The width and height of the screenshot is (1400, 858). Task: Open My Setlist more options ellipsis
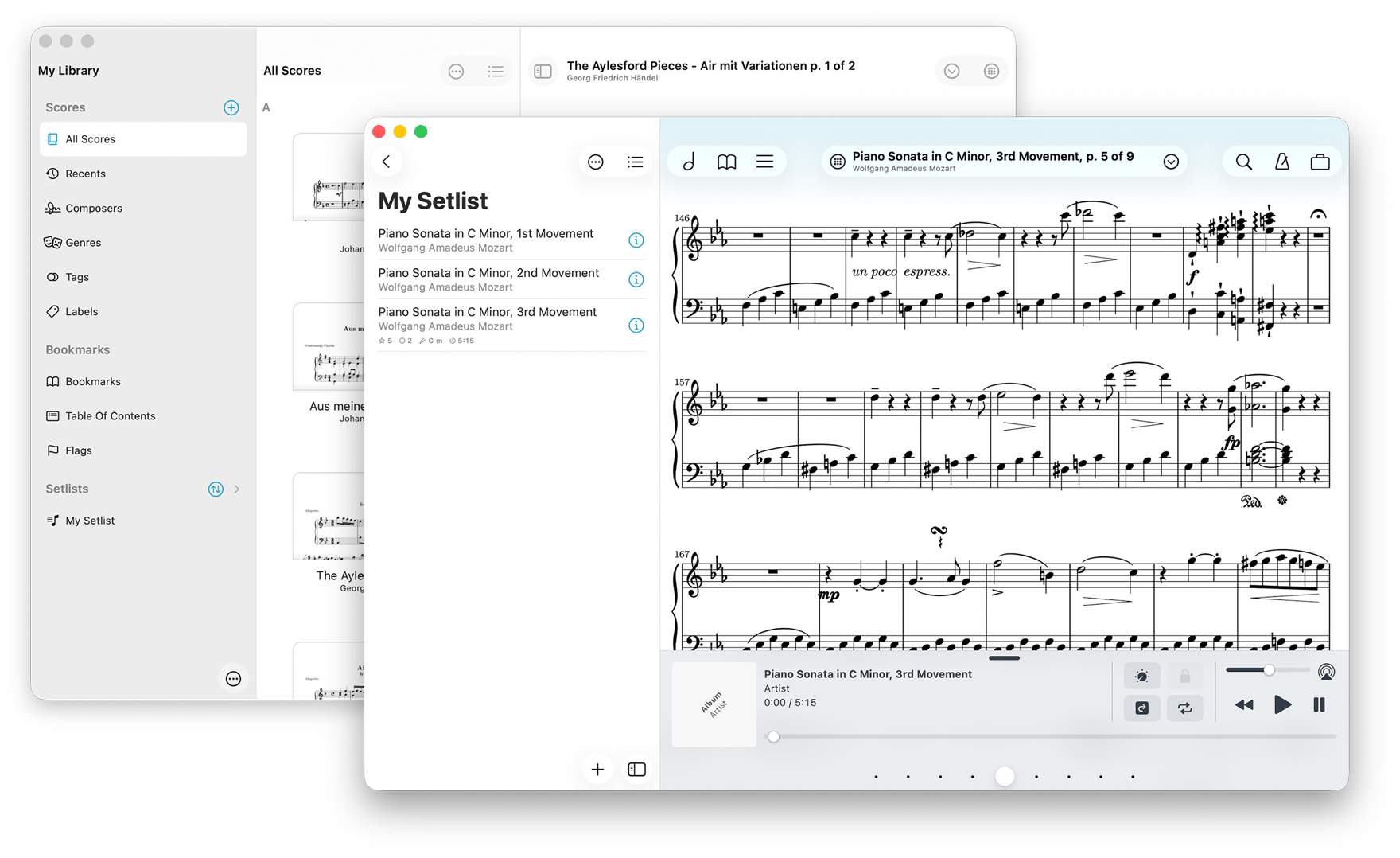(596, 162)
